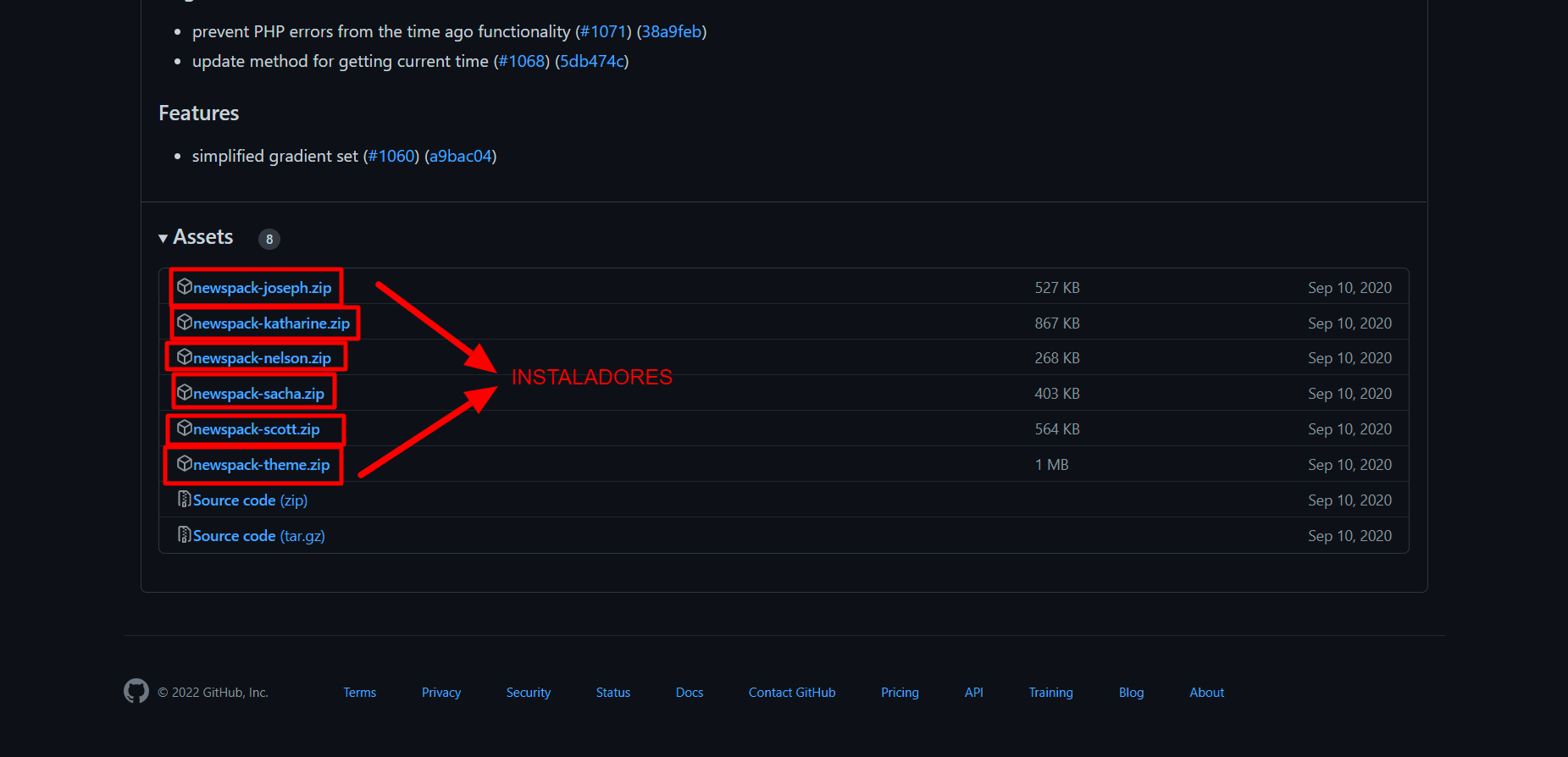Collapse the Assets section triangle
Image resolution: width=1568 pixels, height=757 pixels.
(x=163, y=239)
